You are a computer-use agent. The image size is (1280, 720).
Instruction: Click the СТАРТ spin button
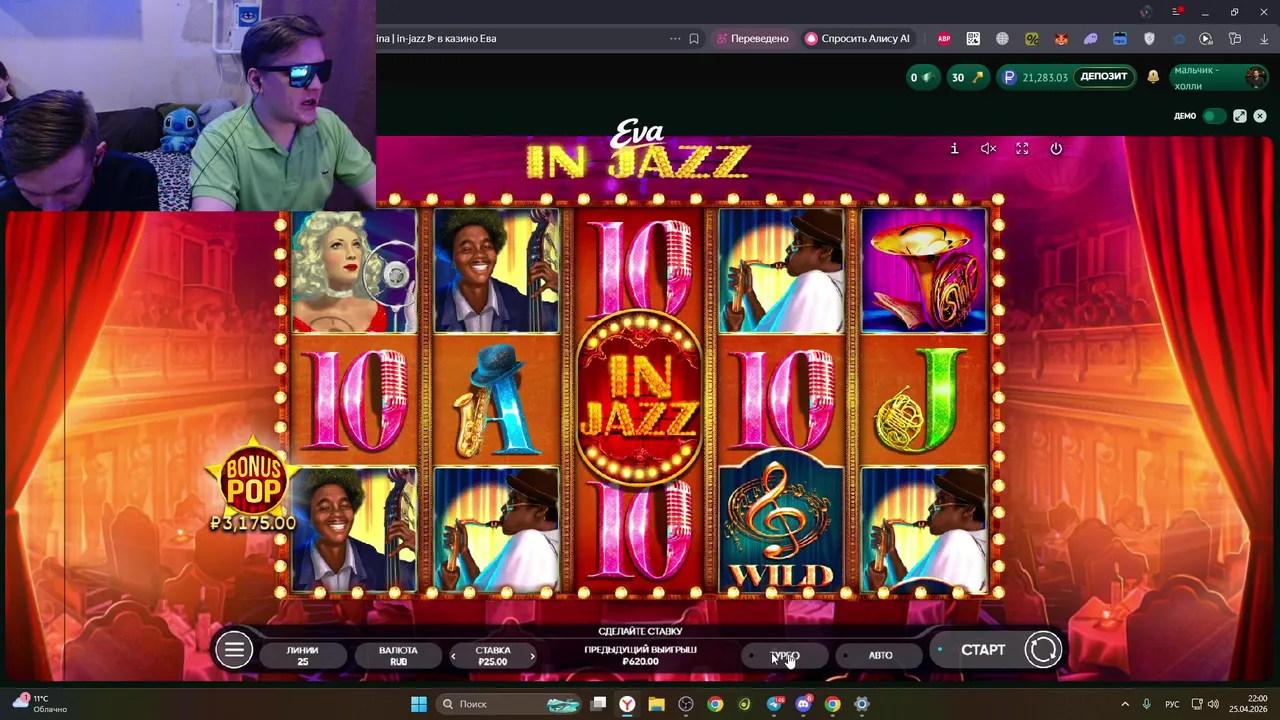click(983, 650)
